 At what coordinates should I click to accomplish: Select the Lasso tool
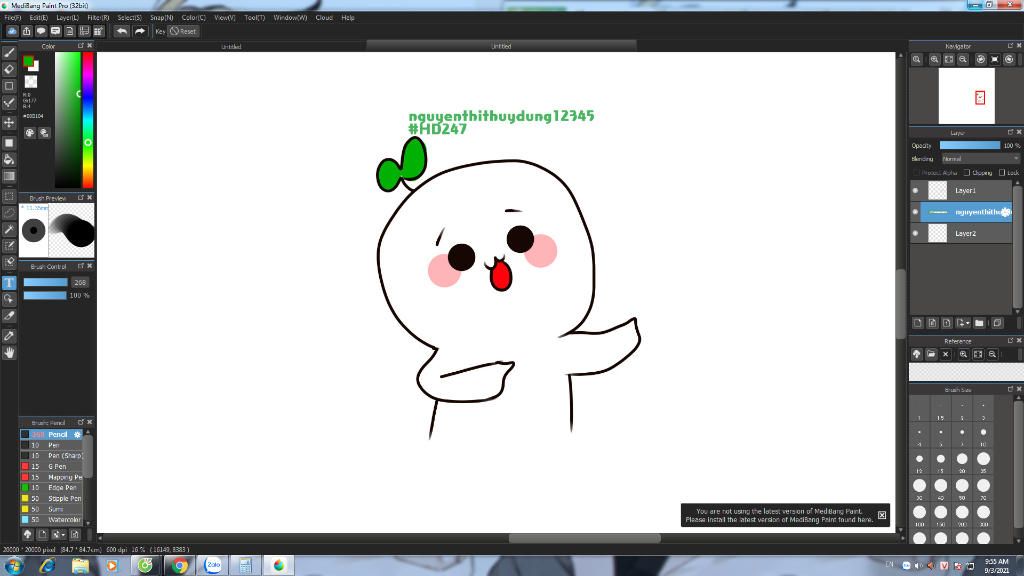pyautogui.click(x=9, y=212)
